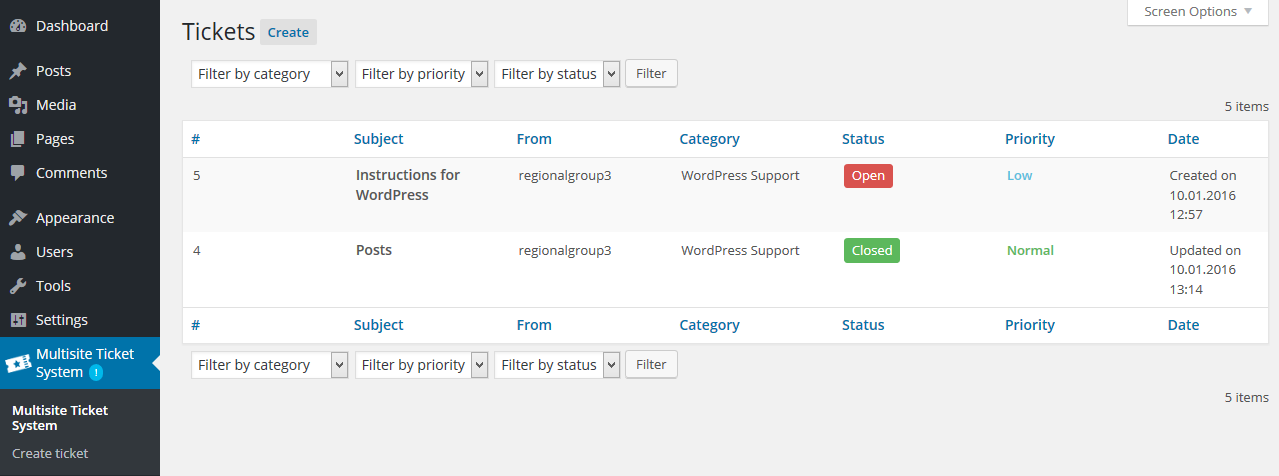Click the footer Priority column label

pyautogui.click(x=1030, y=325)
